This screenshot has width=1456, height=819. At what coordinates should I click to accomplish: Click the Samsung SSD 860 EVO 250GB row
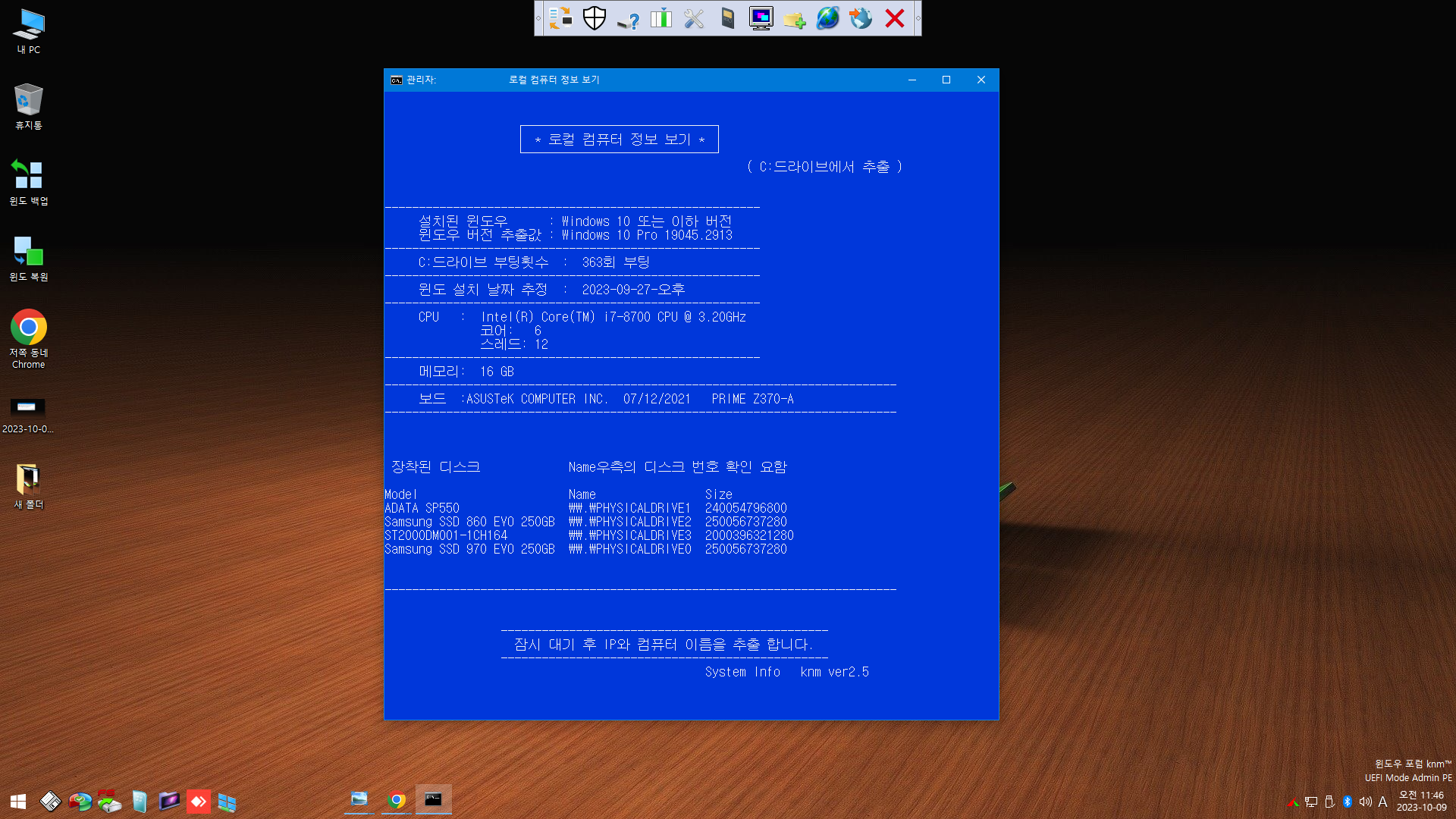[x=585, y=522]
